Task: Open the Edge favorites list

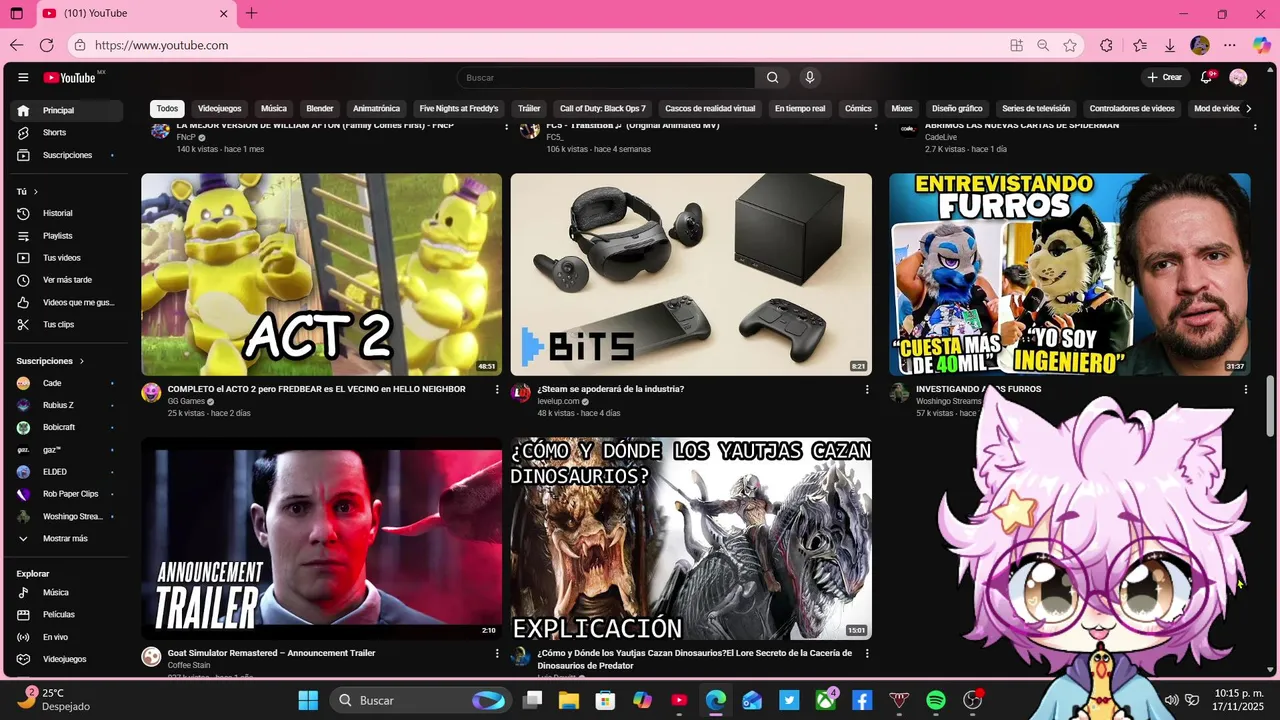Action: 1140,45
